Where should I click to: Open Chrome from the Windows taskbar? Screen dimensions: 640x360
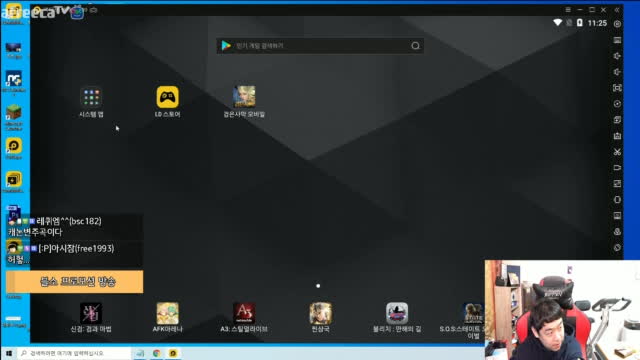157,353
